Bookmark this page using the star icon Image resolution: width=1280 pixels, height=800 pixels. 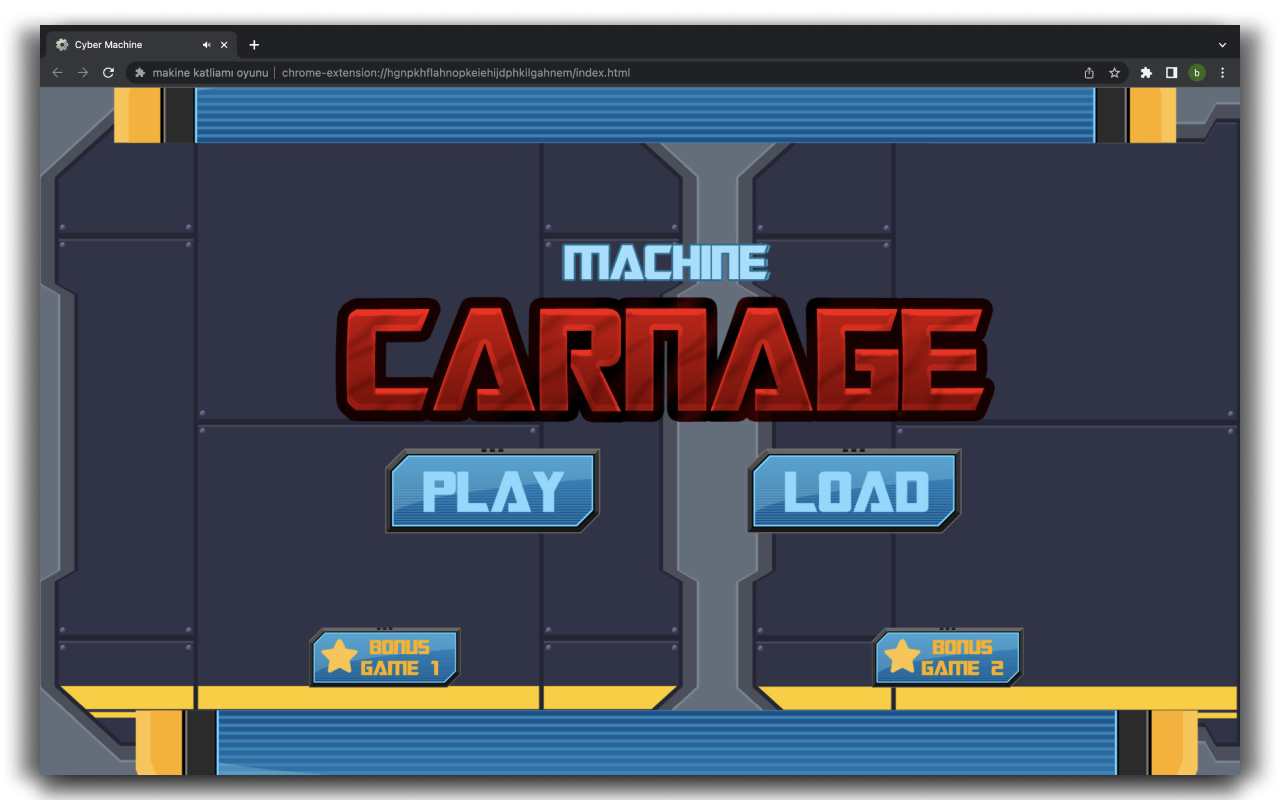pyautogui.click(x=1114, y=72)
